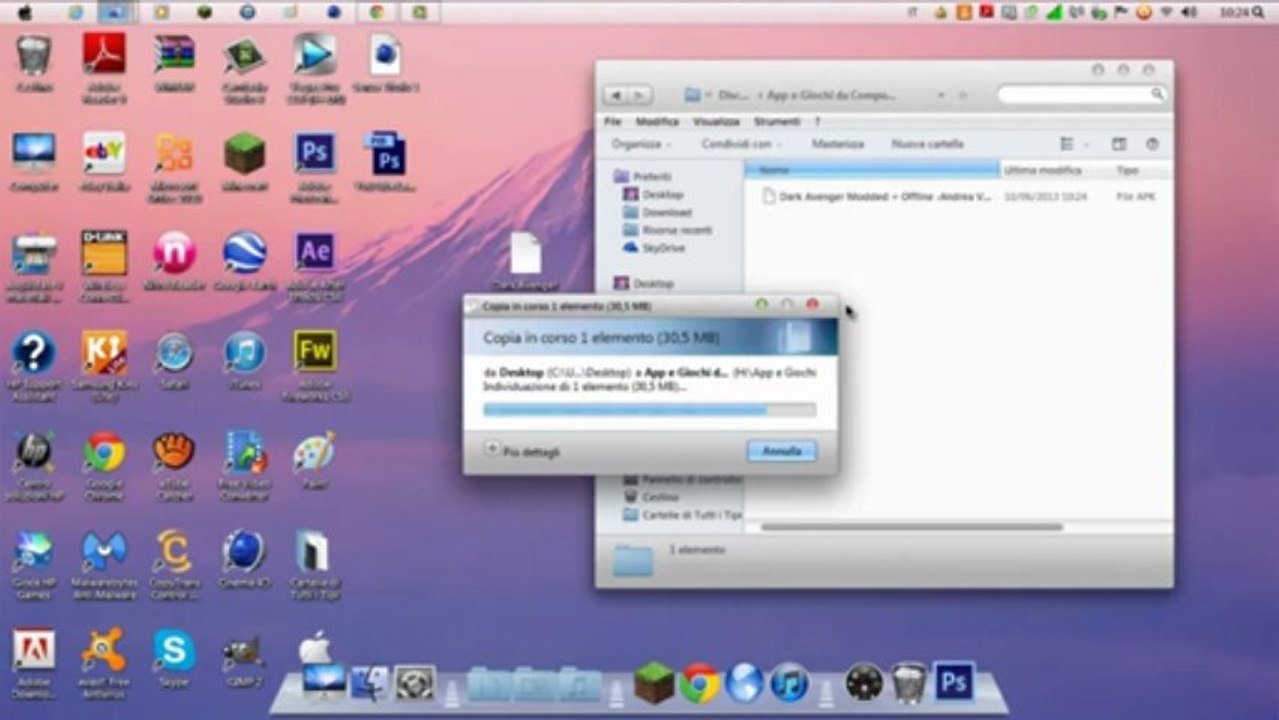Open the WinRAR desktop shortcut
1279x720 pixels.
coord(175,55)
